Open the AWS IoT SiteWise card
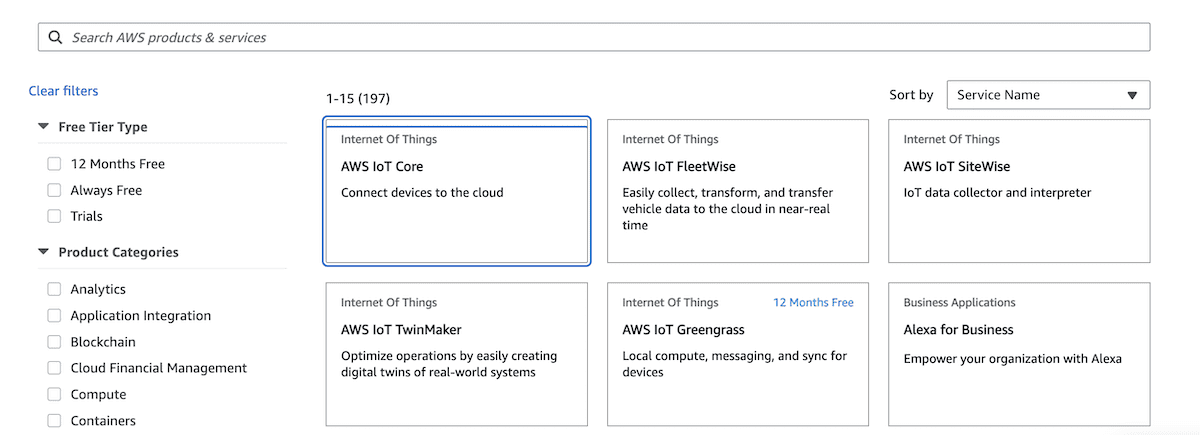The height and width of the screenshot is (435, 1200). [x=1019, y=191]
